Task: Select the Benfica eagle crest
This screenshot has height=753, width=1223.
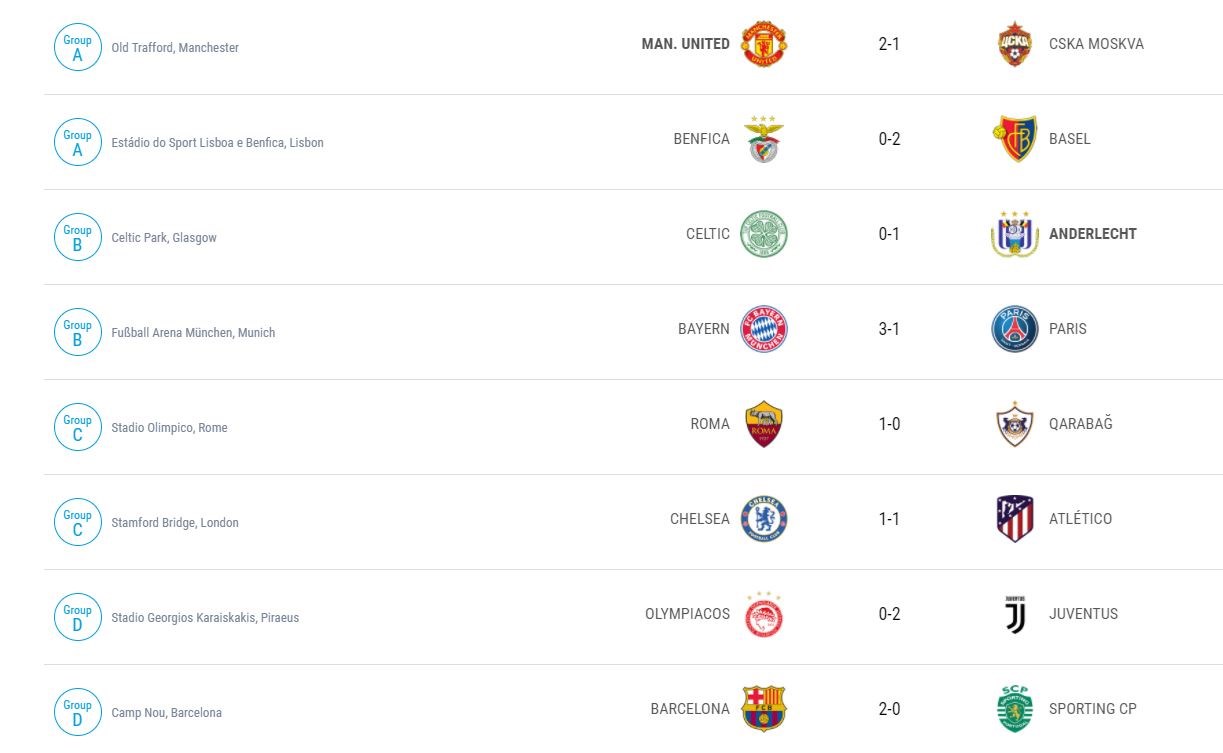Action: pyautogui.click(x=764, y=139)
